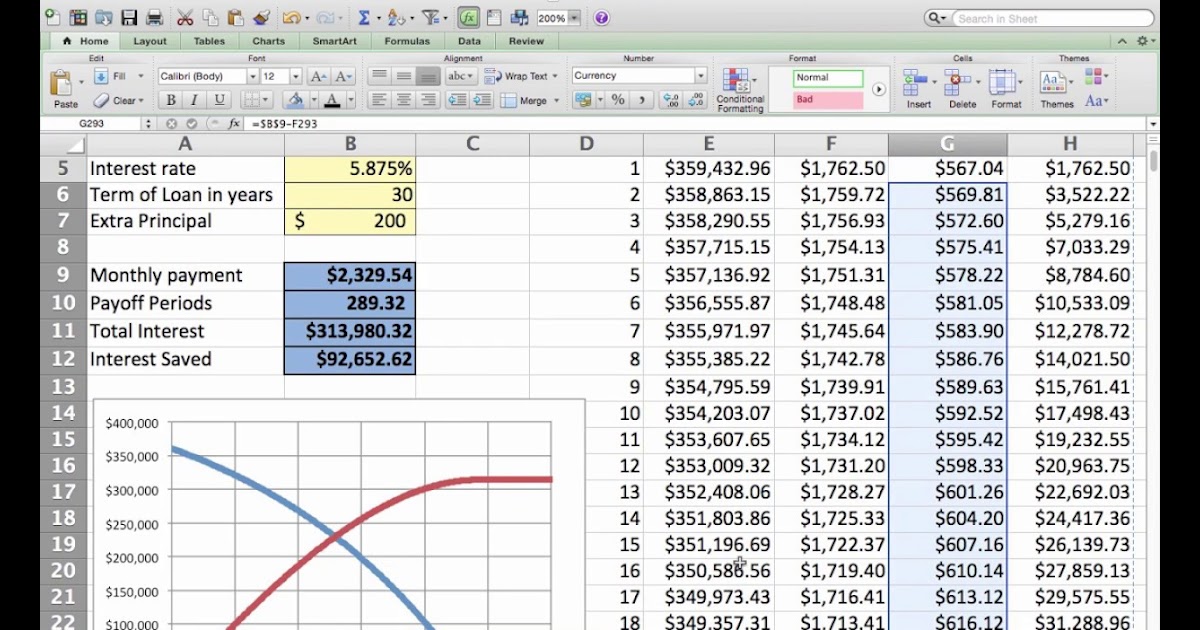The height and width of the screenshot is (630, 1200).
Task: Insert AutoSum with Sigma icon
Action: click(x=364, y=17)
